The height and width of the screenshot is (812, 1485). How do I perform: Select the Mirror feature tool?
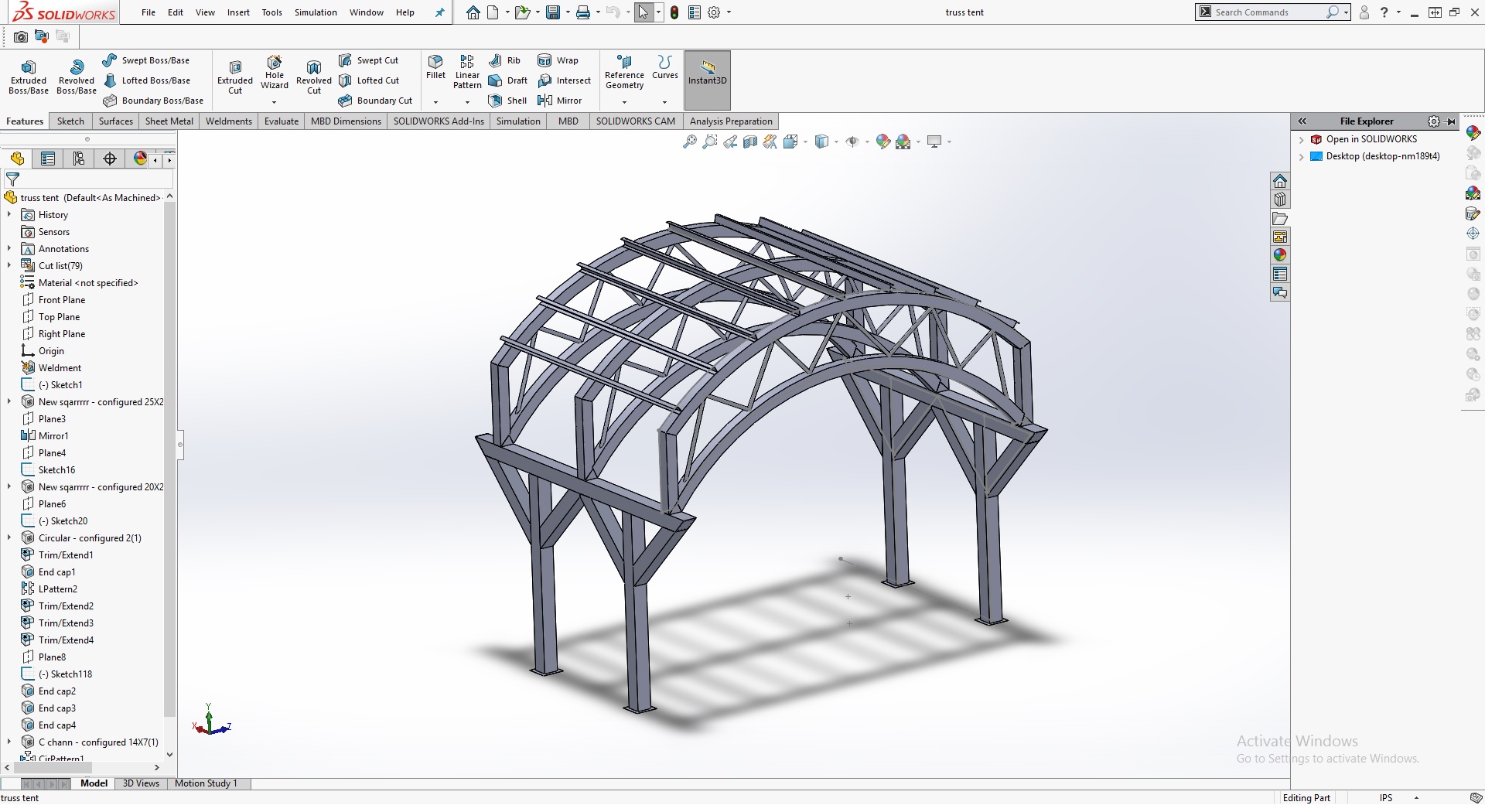[560, 101]
